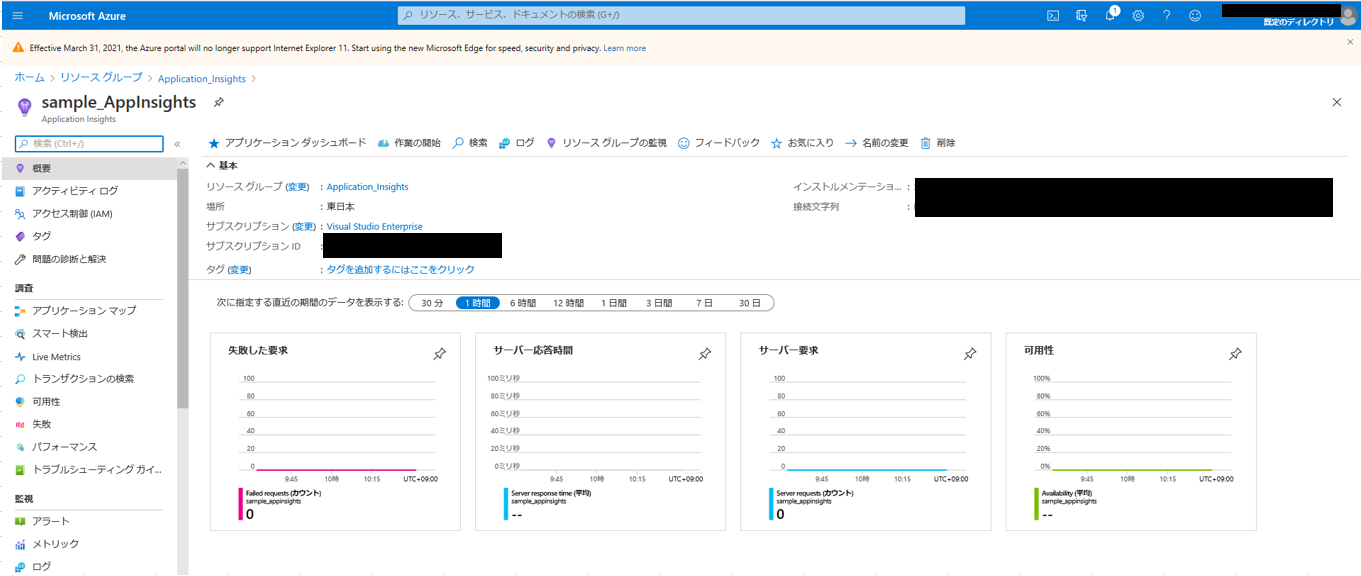Click the smiley feedback icon in the top bar
Viewport: 1361px width, 576px height.
pyautogui.click(x=1195, y=15)
